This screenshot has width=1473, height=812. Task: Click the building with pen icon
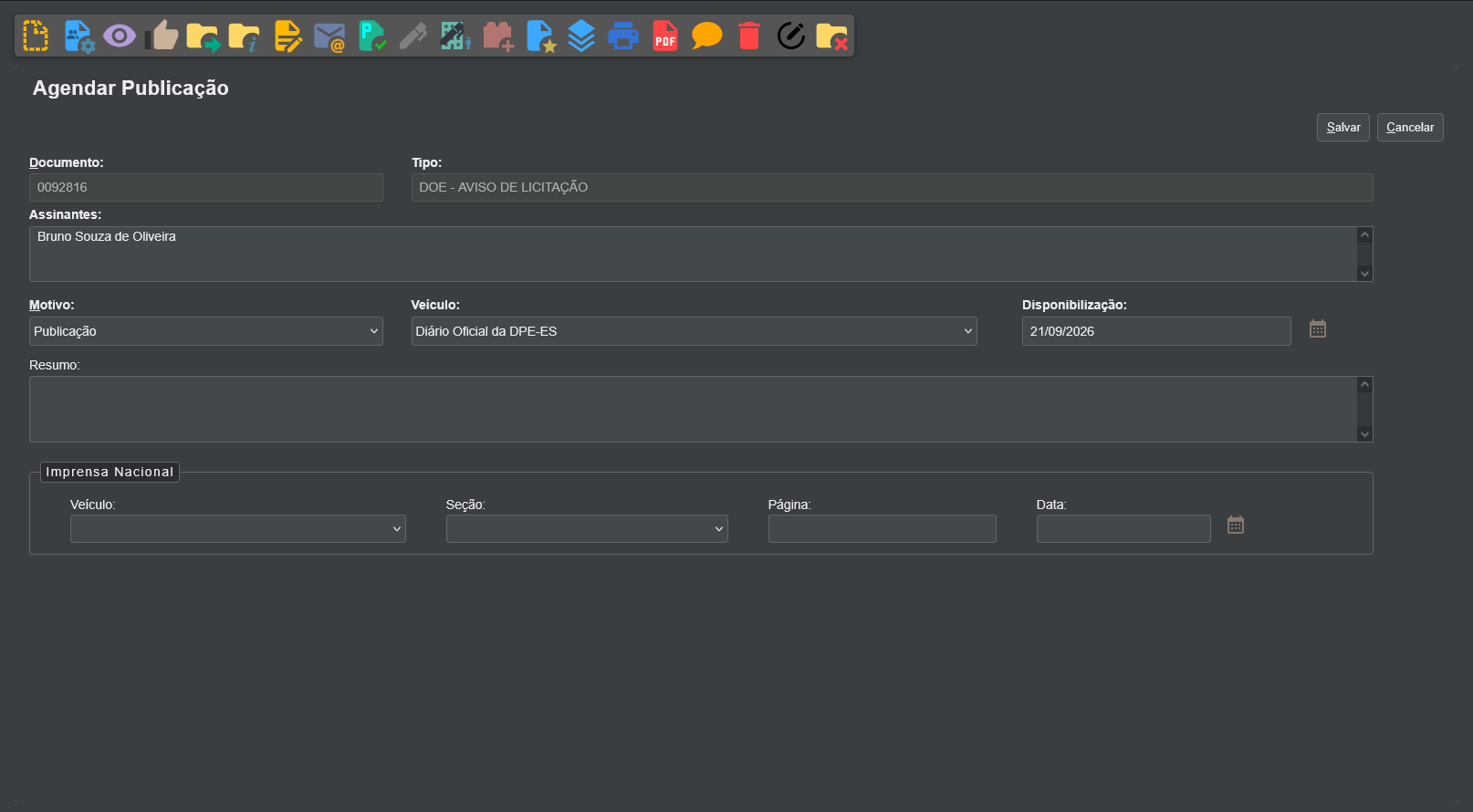(455, 36)
